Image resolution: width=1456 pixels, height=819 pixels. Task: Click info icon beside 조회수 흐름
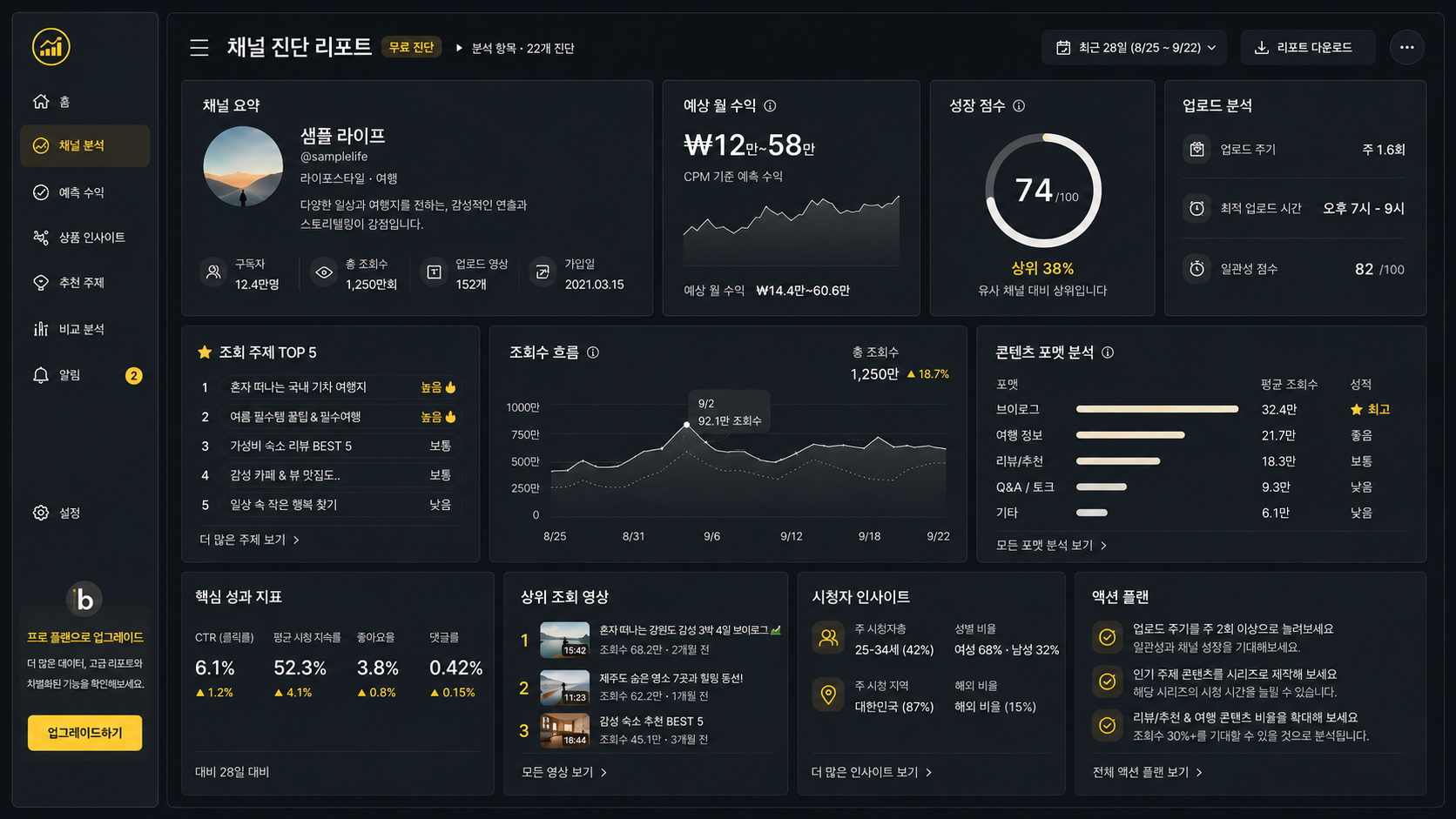[x=593, y=352]
